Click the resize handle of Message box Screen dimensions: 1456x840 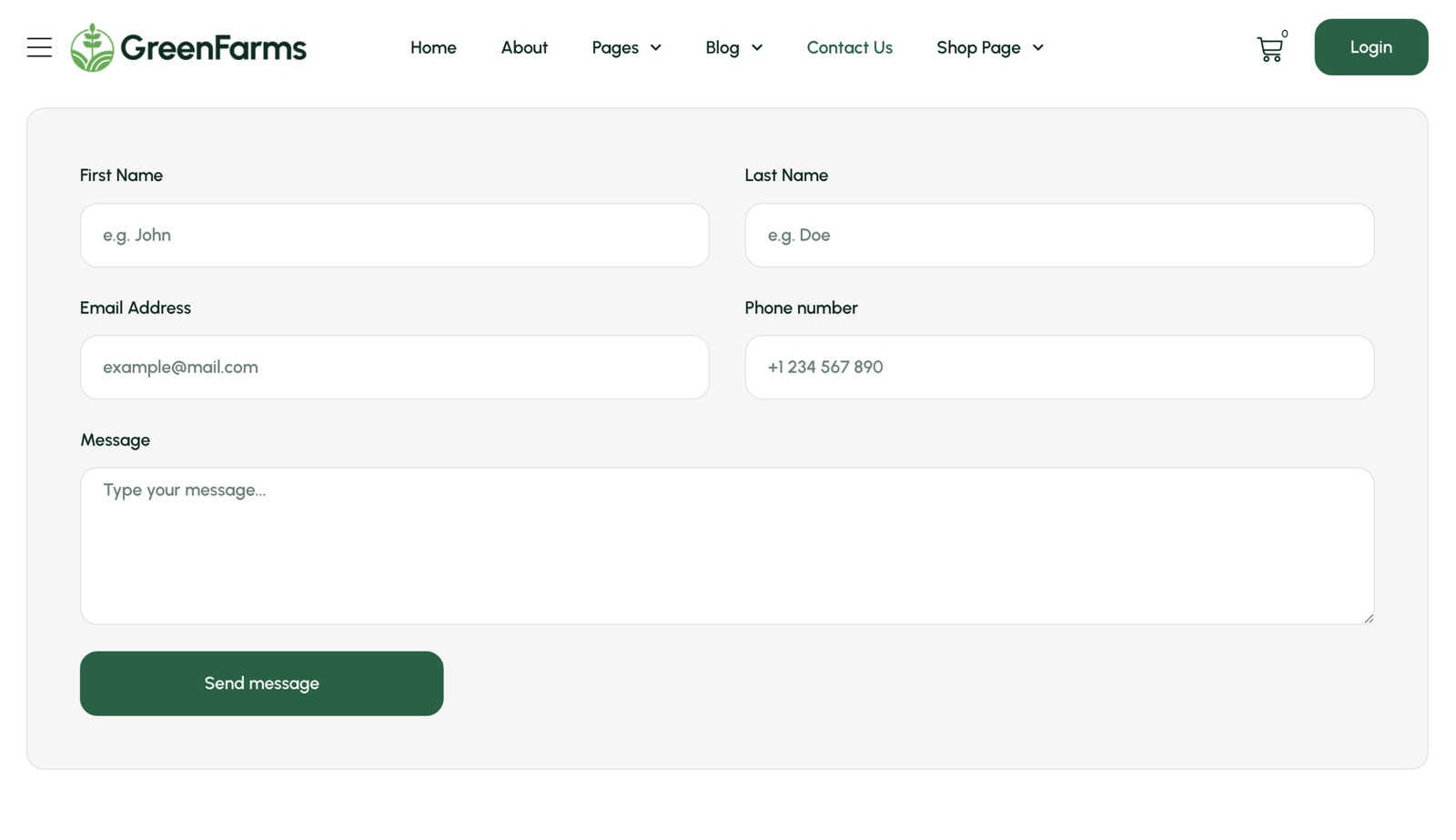pyautogui.click(x=1368, y=618)
